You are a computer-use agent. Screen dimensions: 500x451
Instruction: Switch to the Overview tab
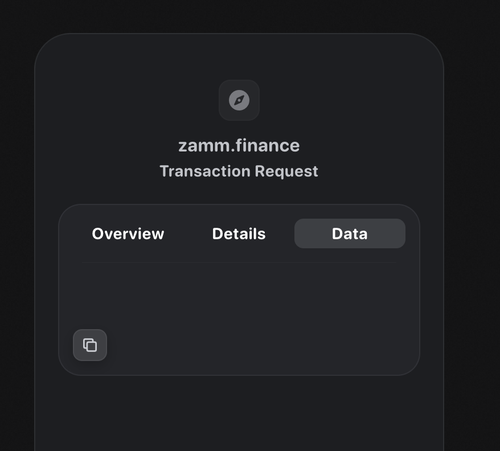[x=128, y=234]
